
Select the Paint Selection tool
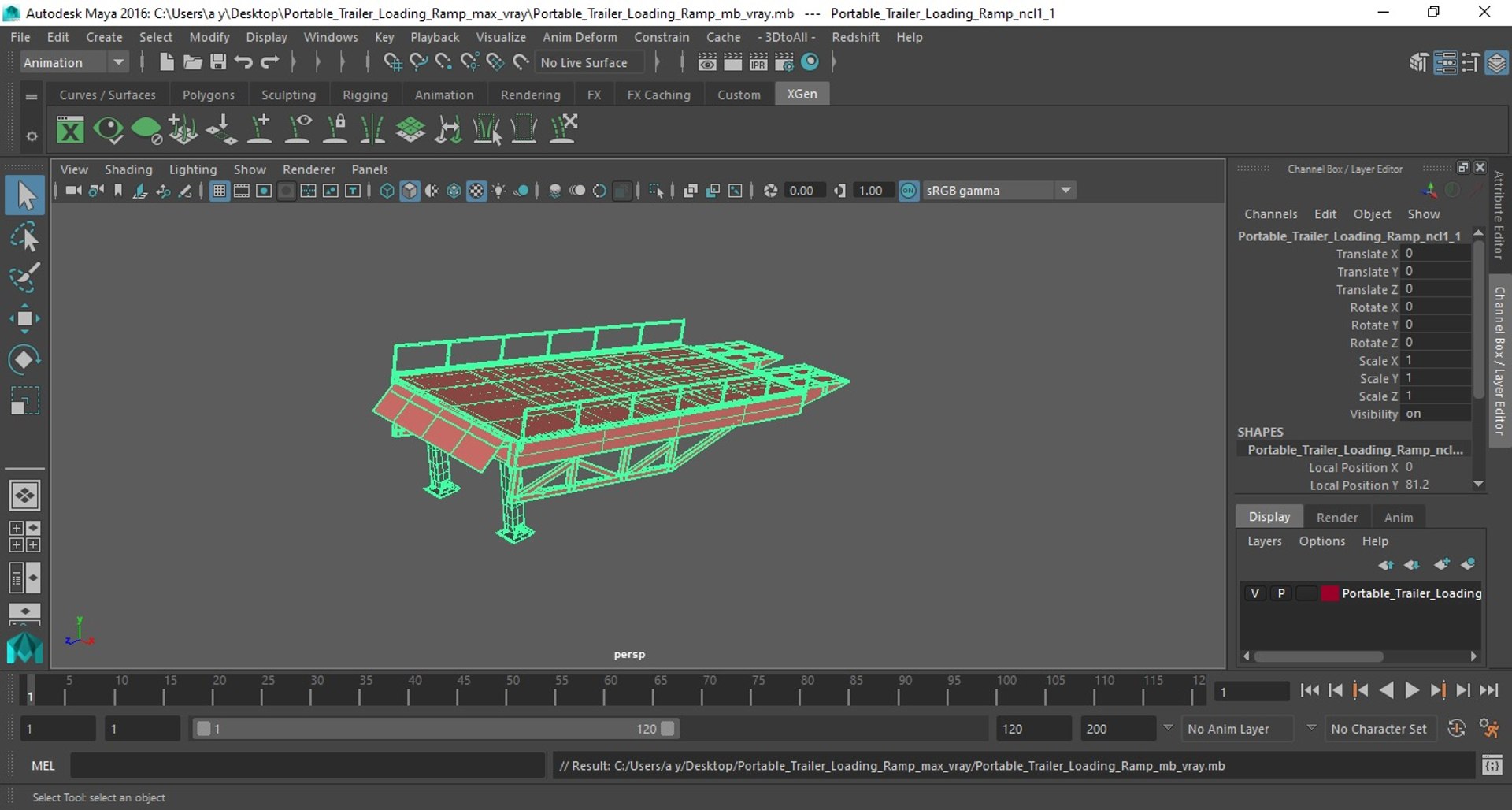[x=24, y=277]
